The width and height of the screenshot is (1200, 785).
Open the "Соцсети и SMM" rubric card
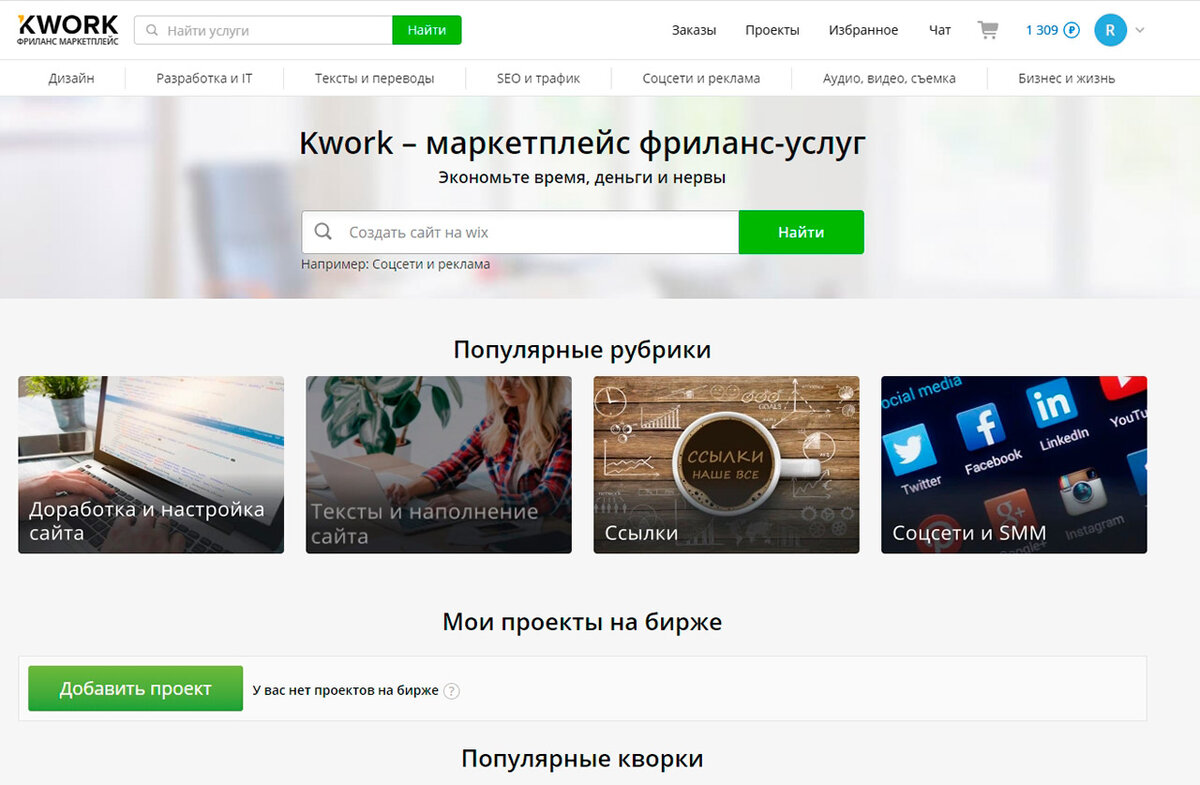[1014, 465]
